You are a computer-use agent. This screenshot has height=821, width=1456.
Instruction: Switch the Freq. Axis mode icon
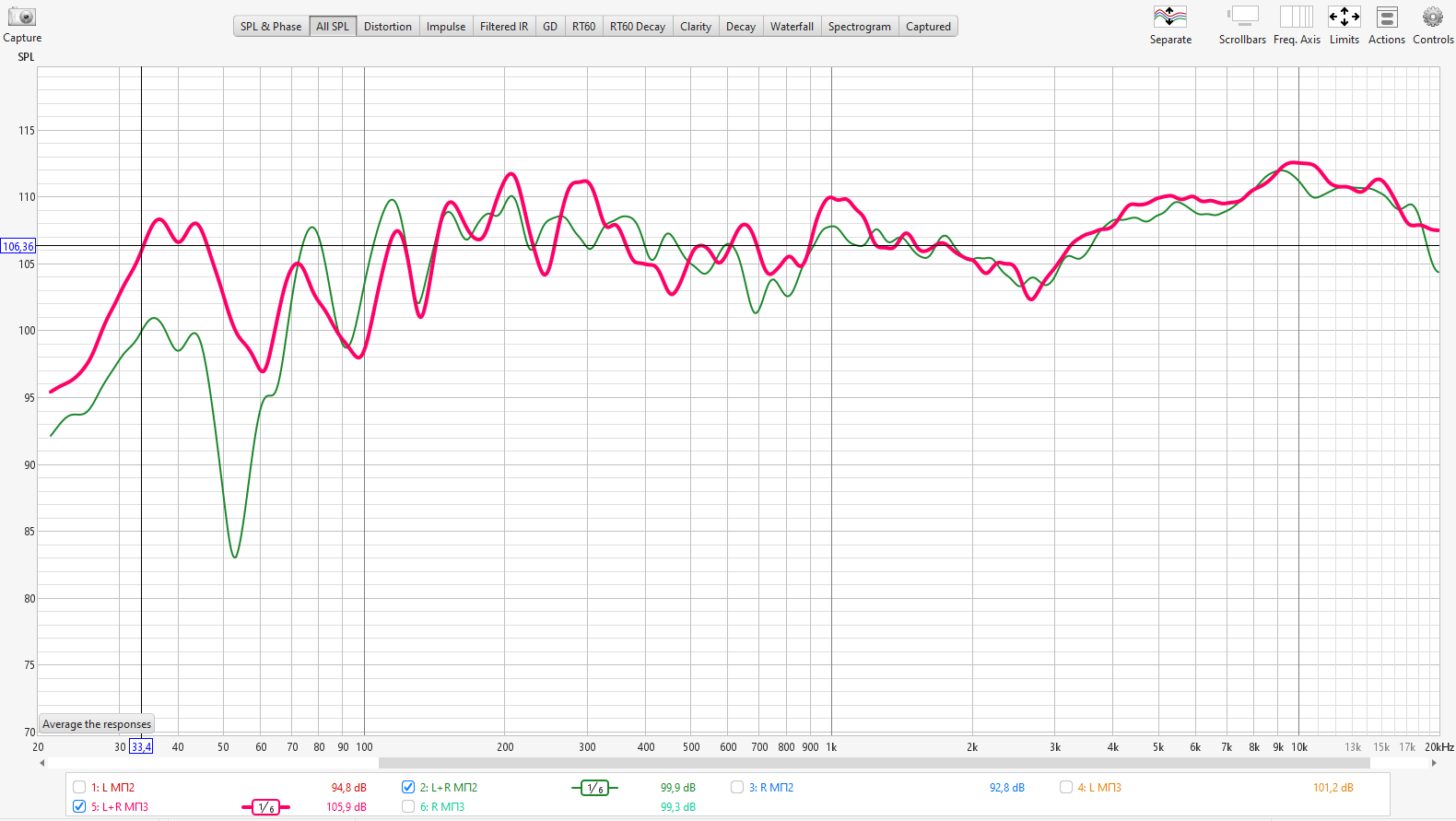click(1296, 18)
